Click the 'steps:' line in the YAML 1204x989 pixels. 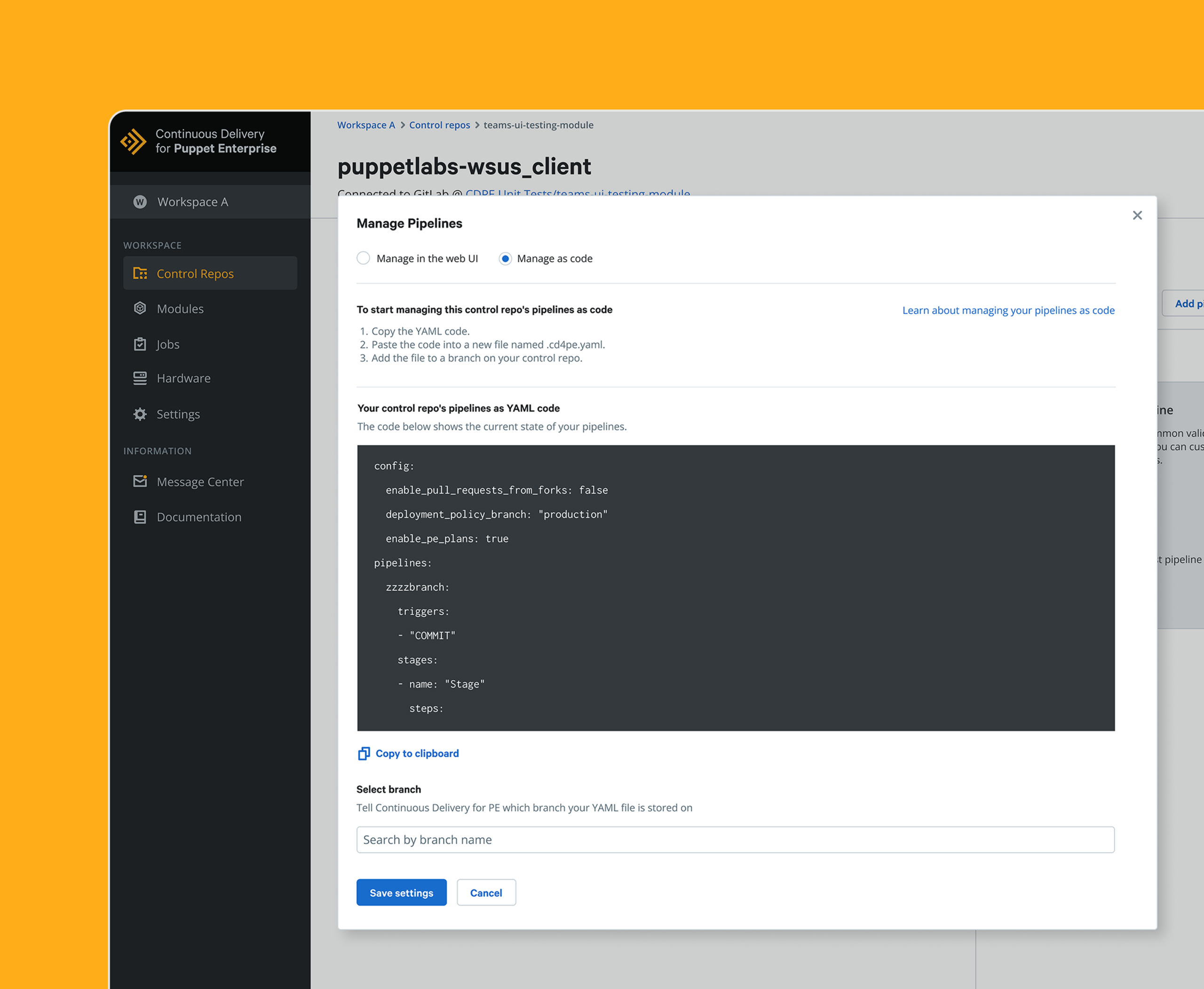[x=426, y=708]
